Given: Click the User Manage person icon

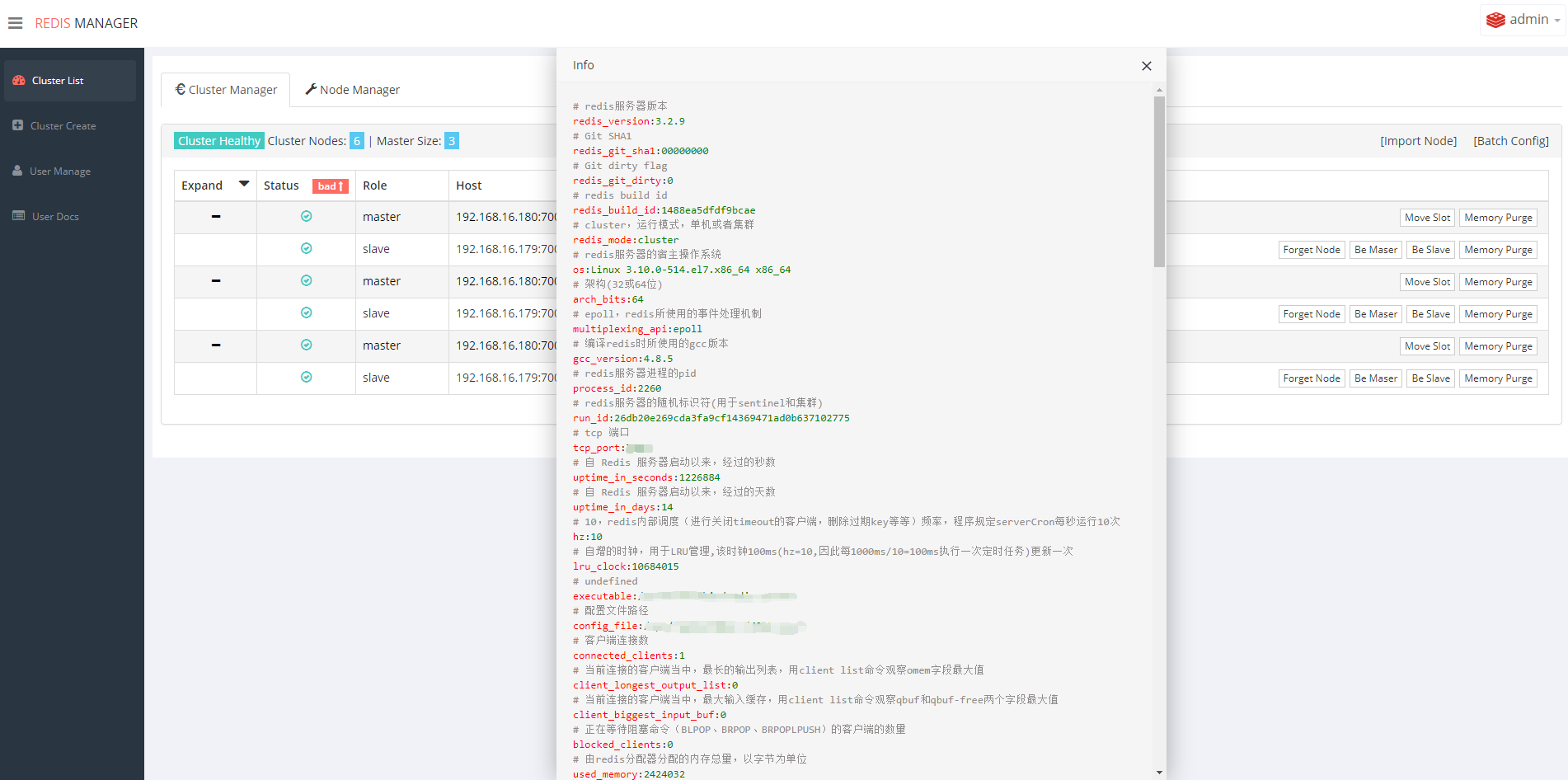Looking at the screenshot, I should point(17,171).
